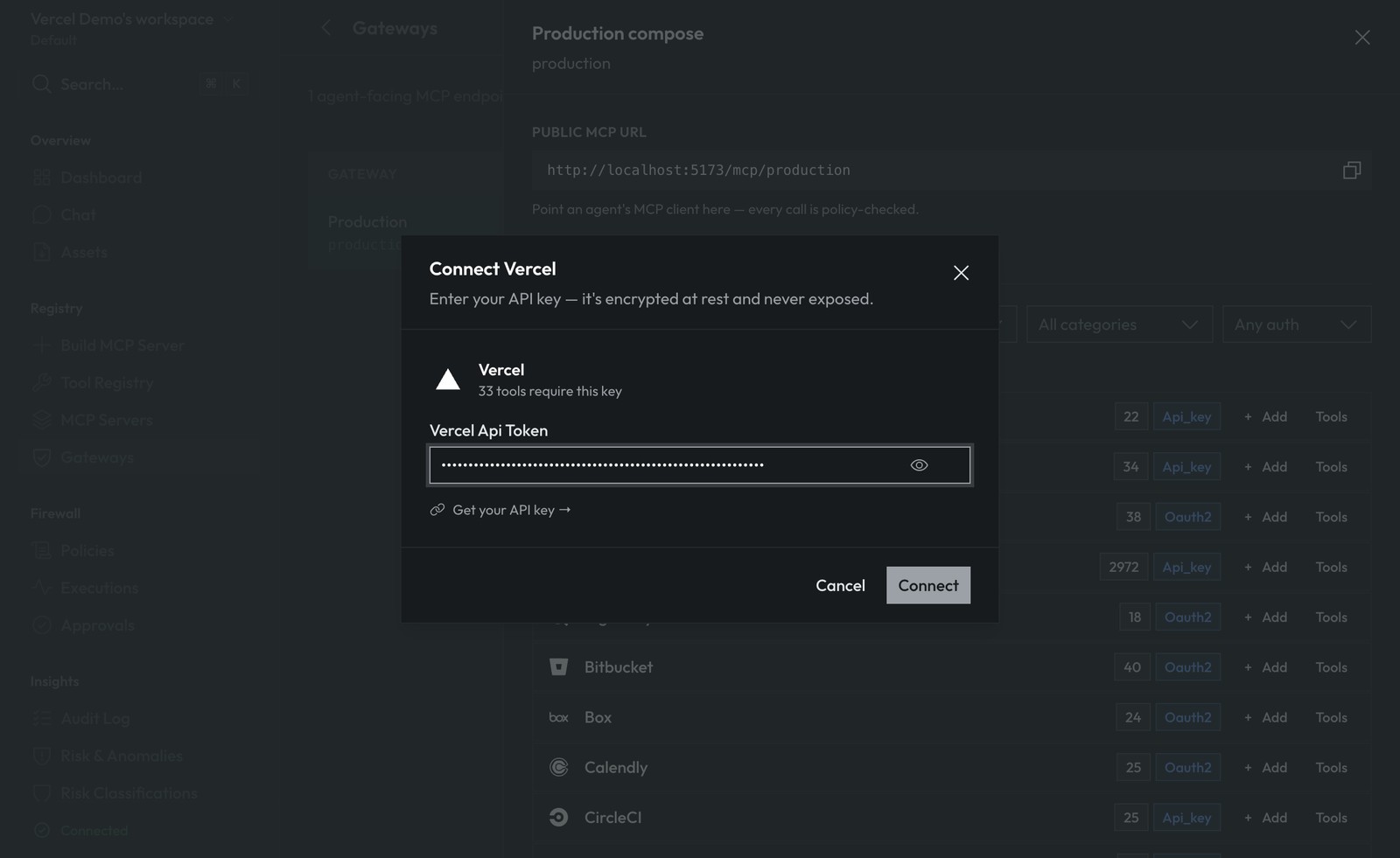Open Approvals in sidebar
The width and height of the screenshot is (1400, 858).
pyautogui.click(x=140, y=625)
